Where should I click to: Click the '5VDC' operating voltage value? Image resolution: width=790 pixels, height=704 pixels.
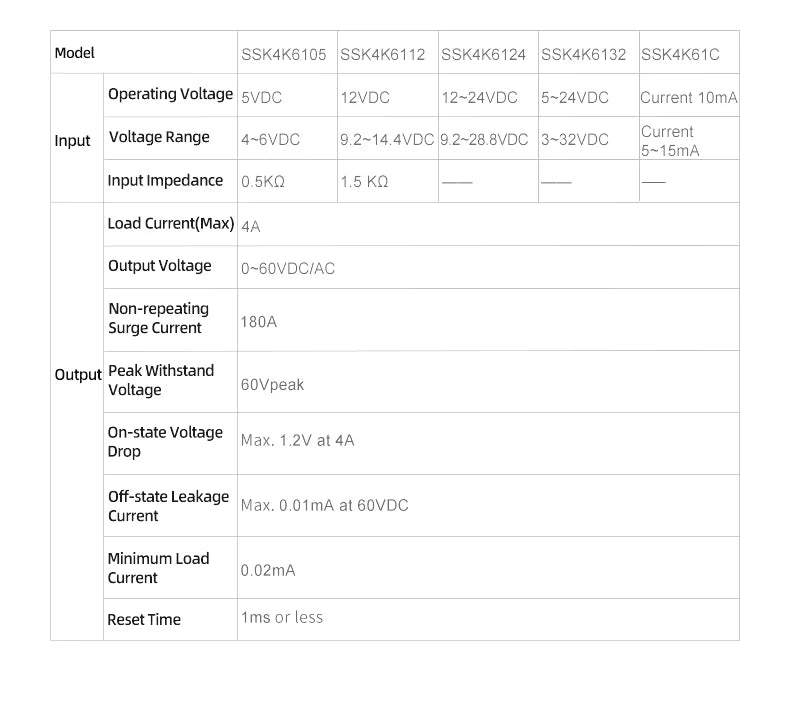pyautogui.click(x=261, y=98)
